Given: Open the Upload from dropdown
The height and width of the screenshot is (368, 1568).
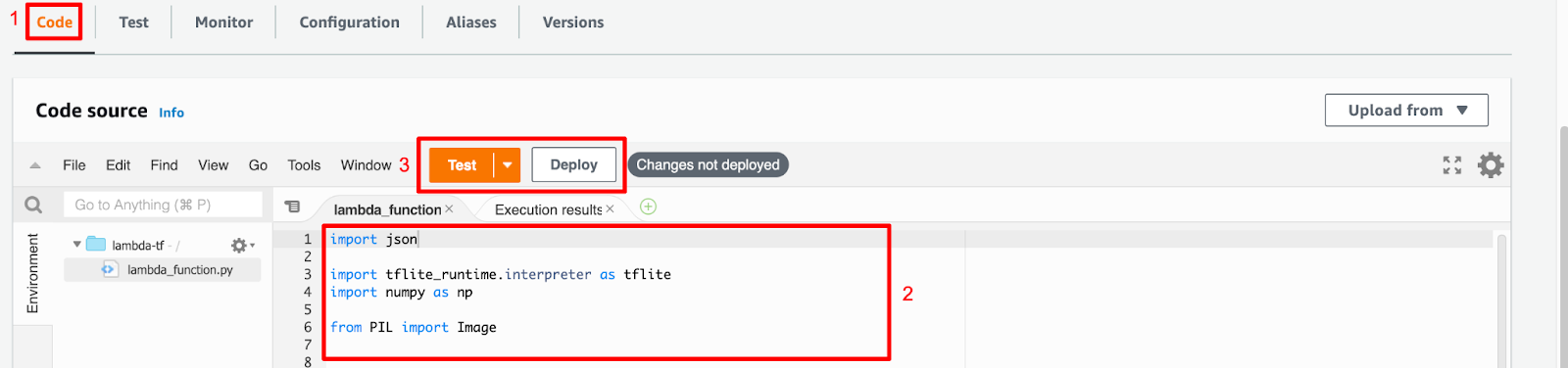Looking at the screenshot, I should (x=1406, y=110).
